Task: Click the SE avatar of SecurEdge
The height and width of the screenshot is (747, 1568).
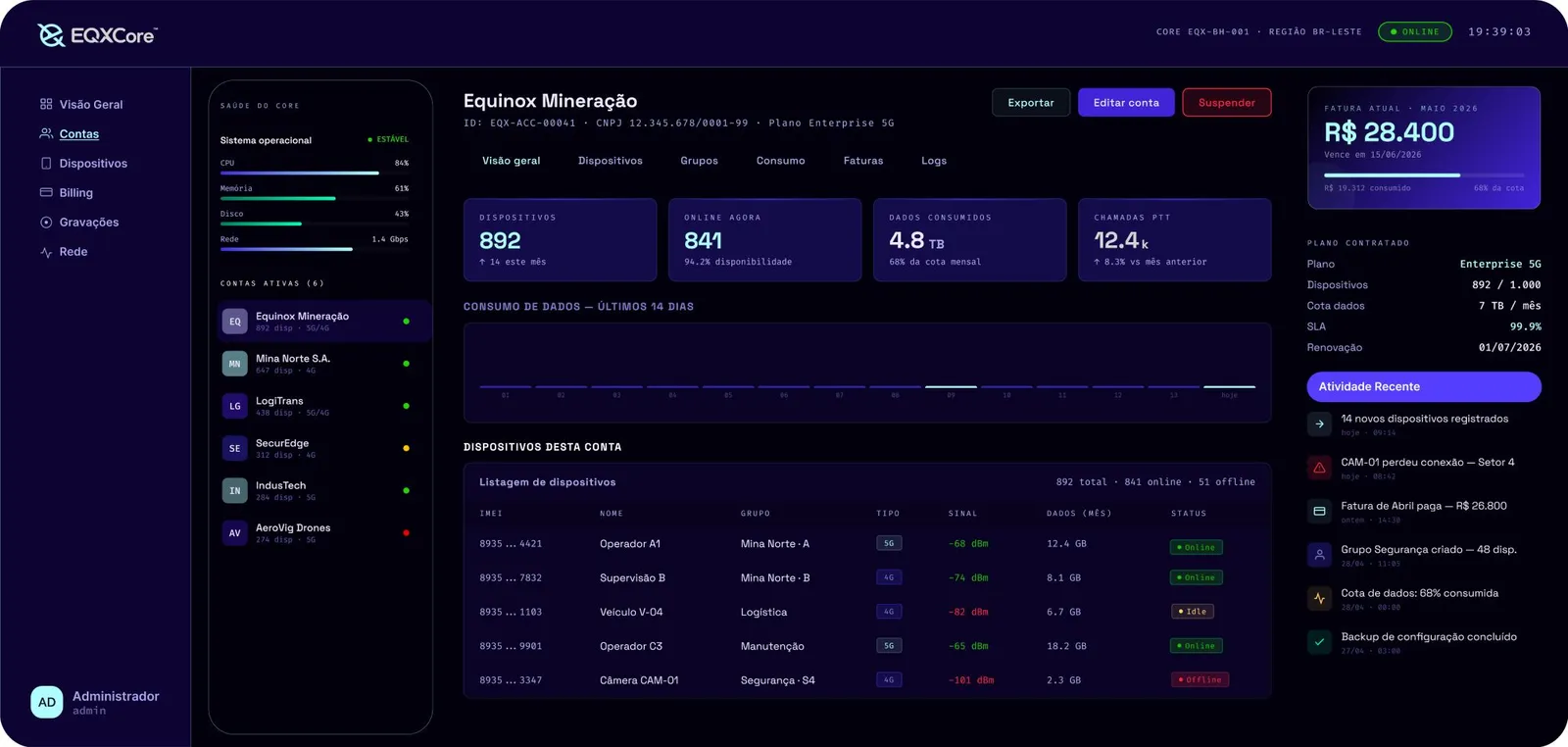Action: click(x=235, y=448)
